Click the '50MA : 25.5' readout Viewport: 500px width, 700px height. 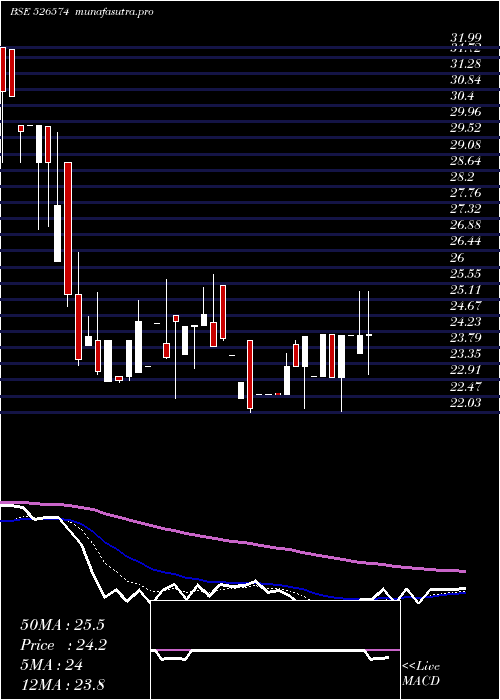pyautogui.click(x=63, y=625)
